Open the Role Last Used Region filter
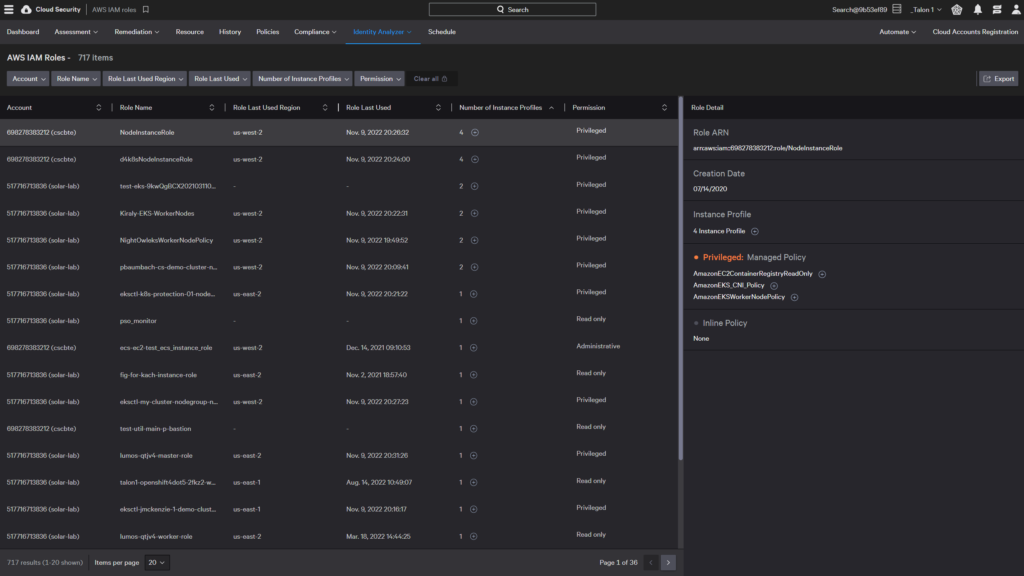 [144, 79]
